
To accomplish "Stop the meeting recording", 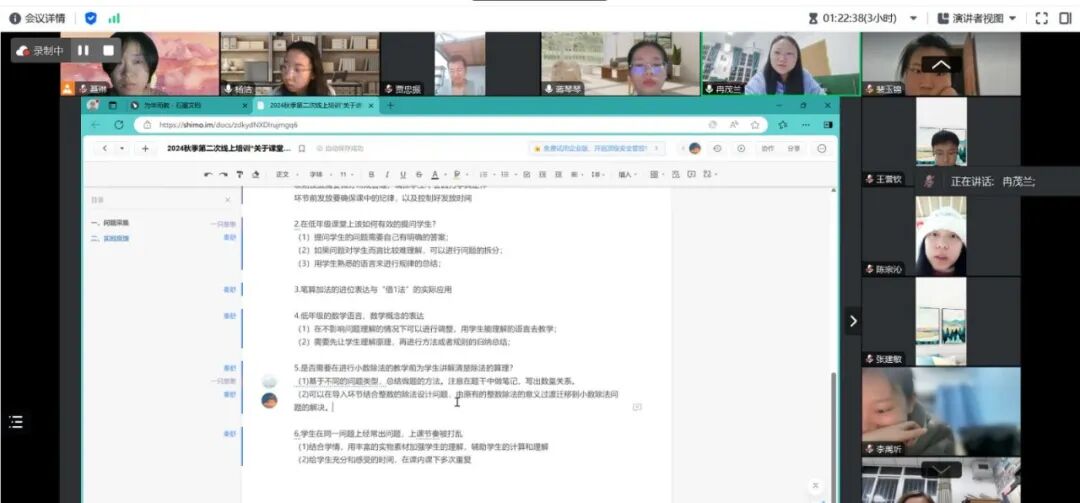I will (x=108, y=50).
